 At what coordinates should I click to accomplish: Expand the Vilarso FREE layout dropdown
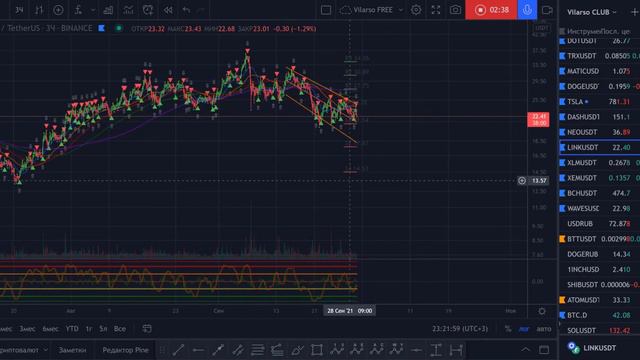[x=400, y=10]
